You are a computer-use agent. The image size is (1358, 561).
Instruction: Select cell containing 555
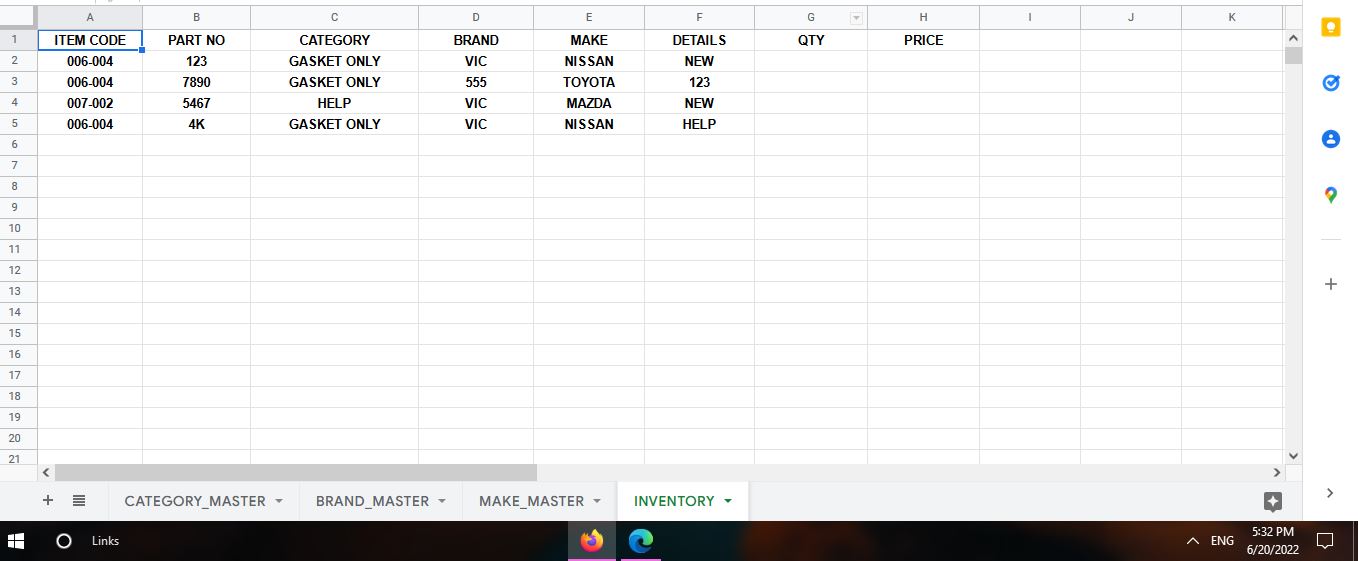pyautogui.click(x=476, y=82)
